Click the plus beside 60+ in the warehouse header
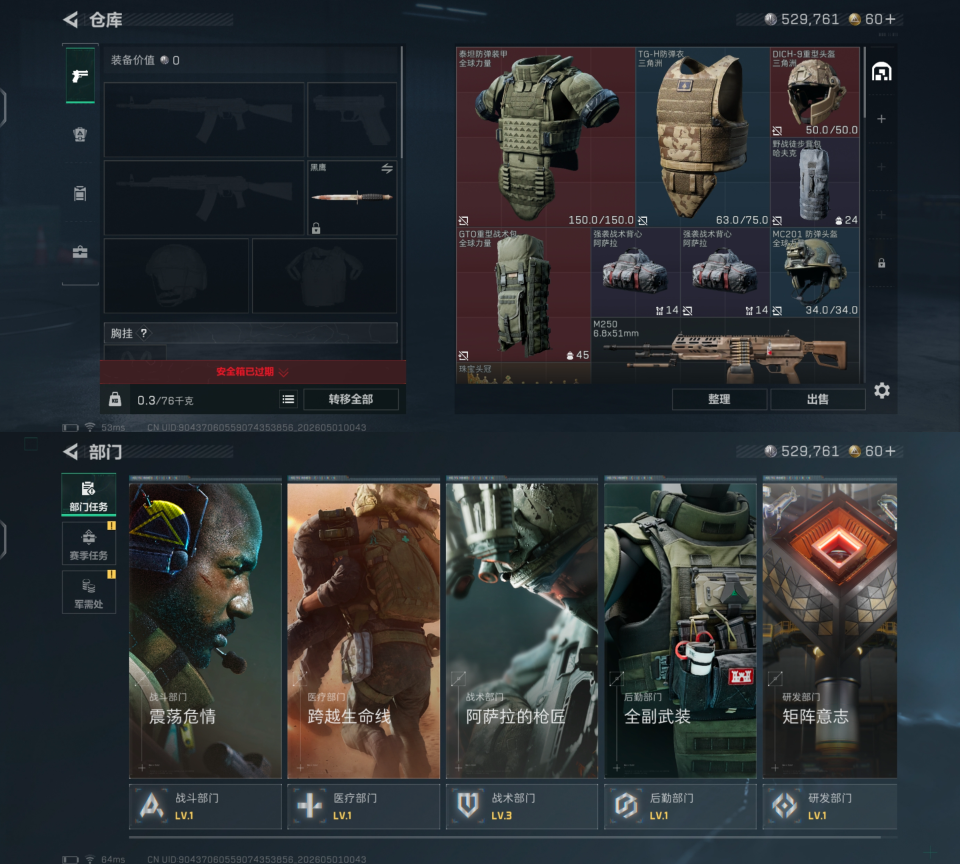The height and width of the screenshot is (864, 960). tap(891, 20)
